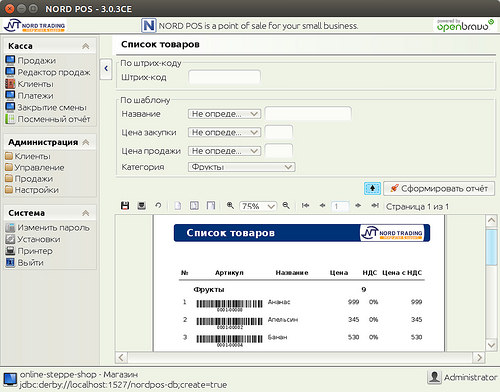Fit the whole page in the viewer
The image size is (500, 392).
194,206
